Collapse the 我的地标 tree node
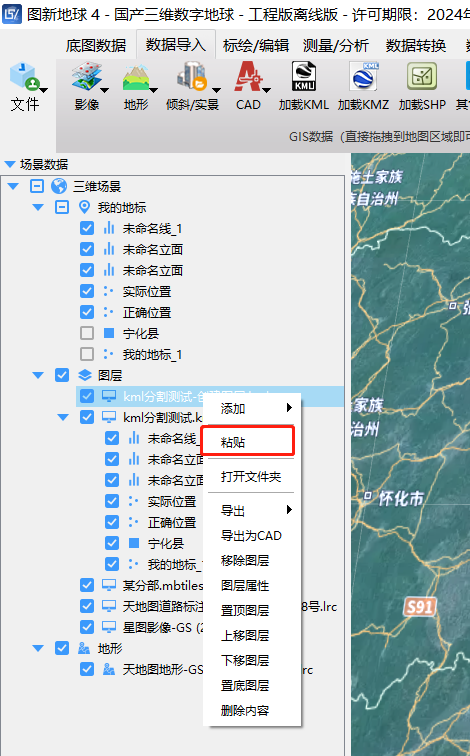 click(x=38, y=207)
